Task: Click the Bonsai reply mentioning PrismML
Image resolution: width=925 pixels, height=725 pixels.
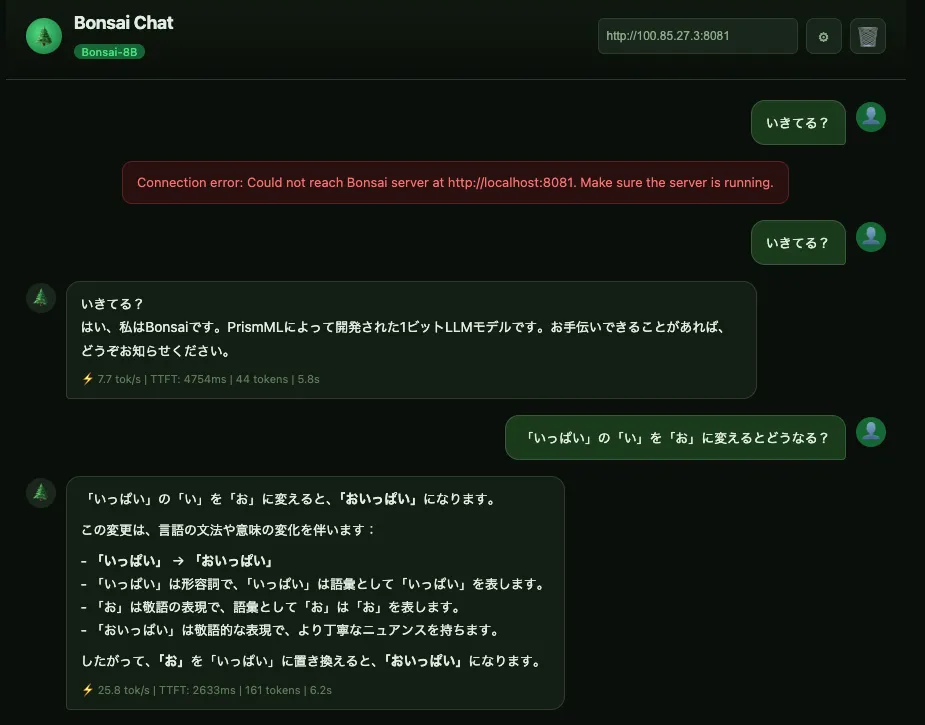Action: [410, 328]
